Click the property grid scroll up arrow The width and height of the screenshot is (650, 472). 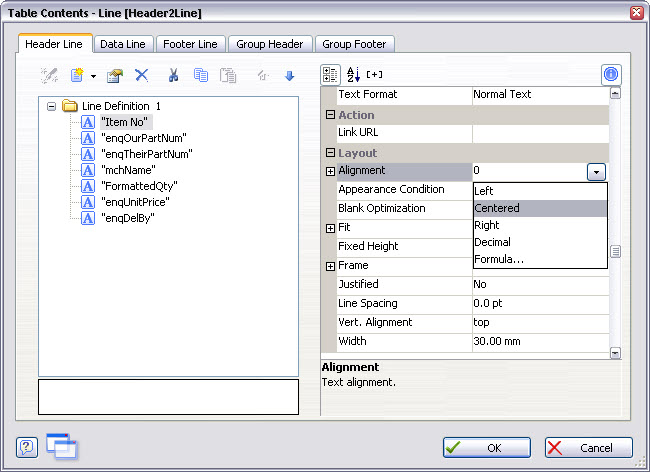pyautogui.click(x=615, y=94)
